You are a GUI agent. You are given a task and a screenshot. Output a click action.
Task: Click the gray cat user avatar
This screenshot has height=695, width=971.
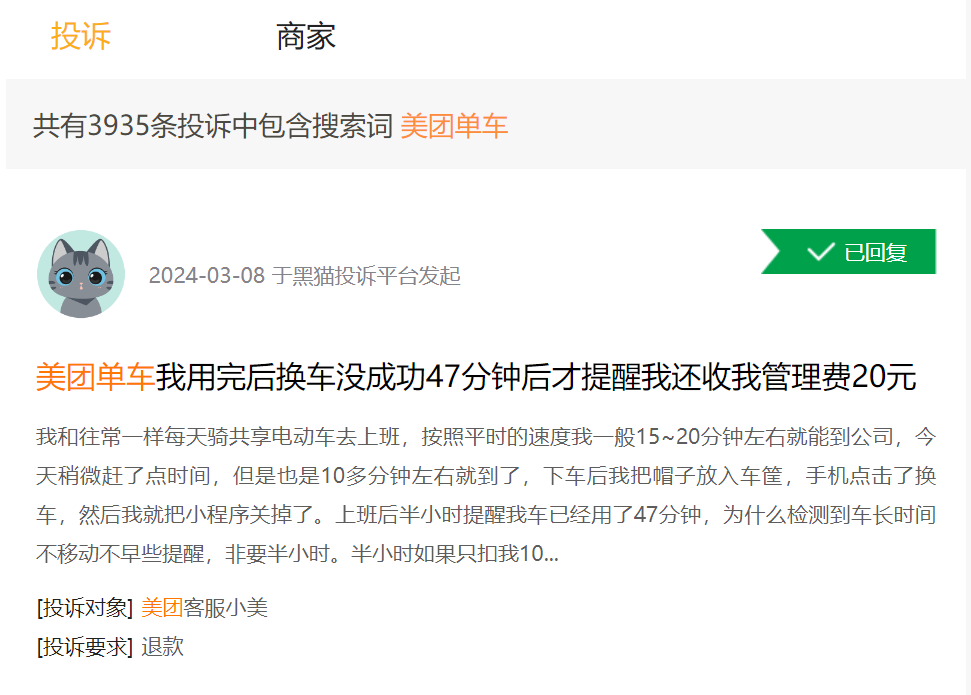click(81, 274)
